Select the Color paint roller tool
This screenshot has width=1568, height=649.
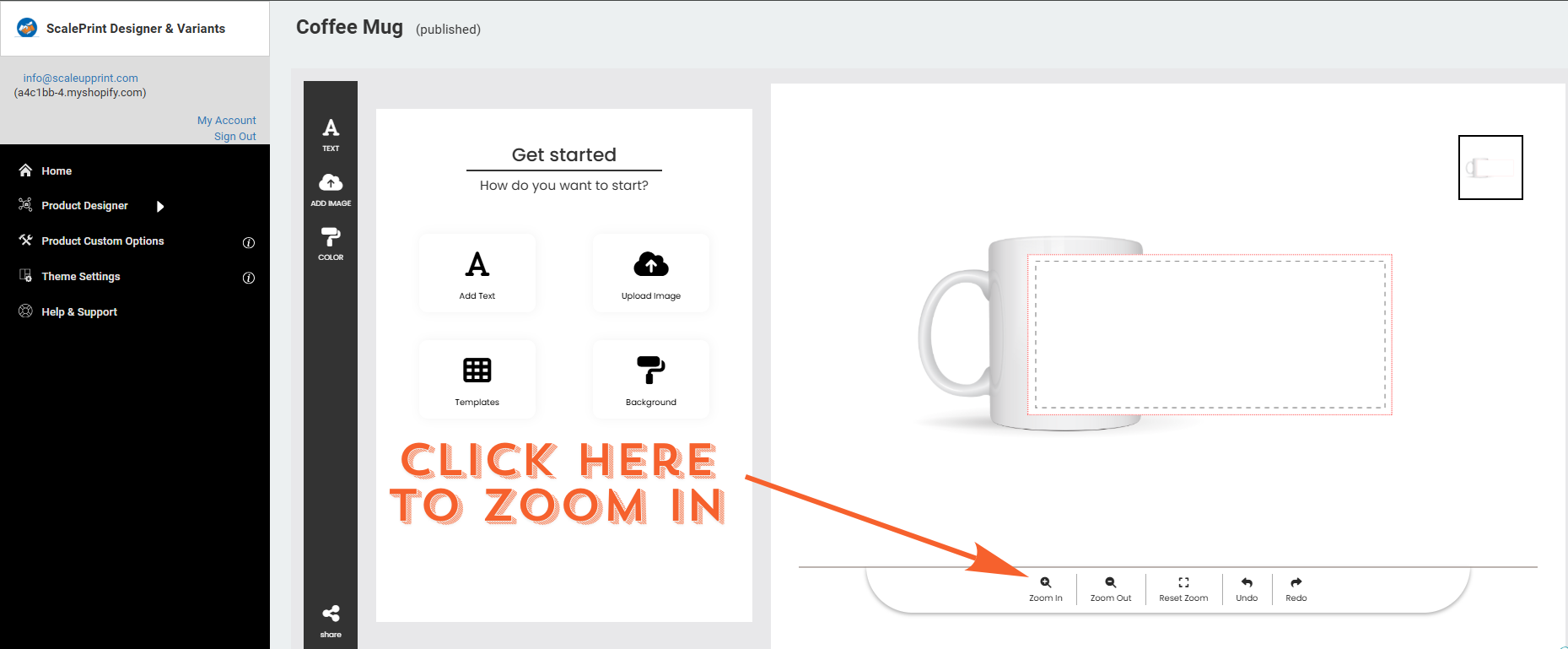click(331, 244)
